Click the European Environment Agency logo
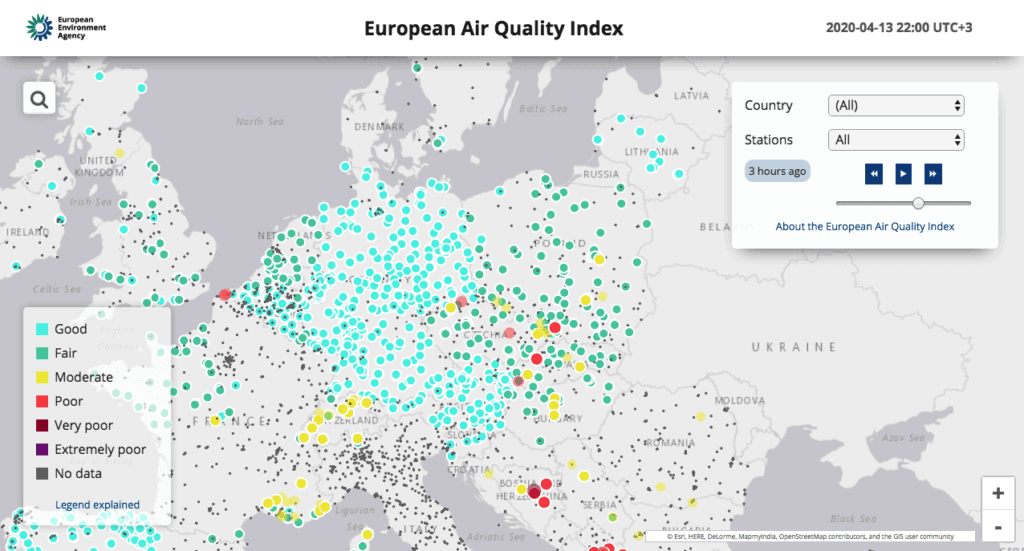This screenshot has height=551, width=1024. point(66,28)
